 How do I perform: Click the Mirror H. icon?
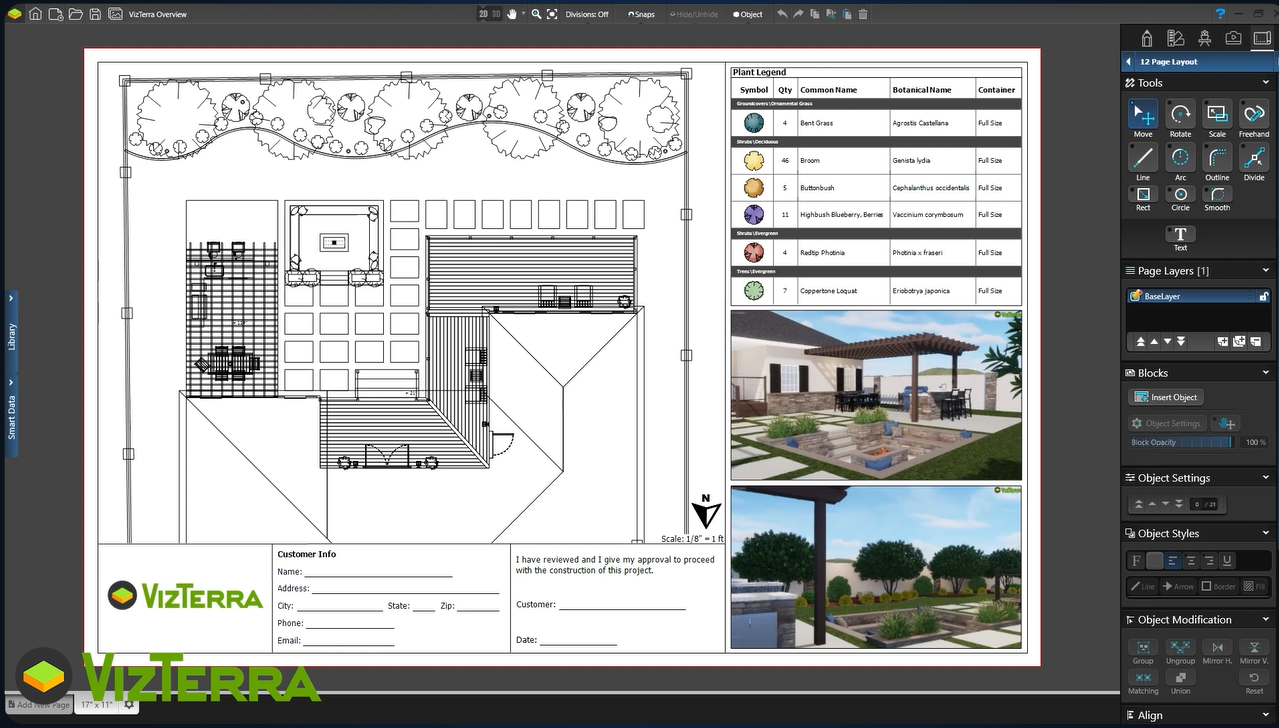pos(1217,648)
